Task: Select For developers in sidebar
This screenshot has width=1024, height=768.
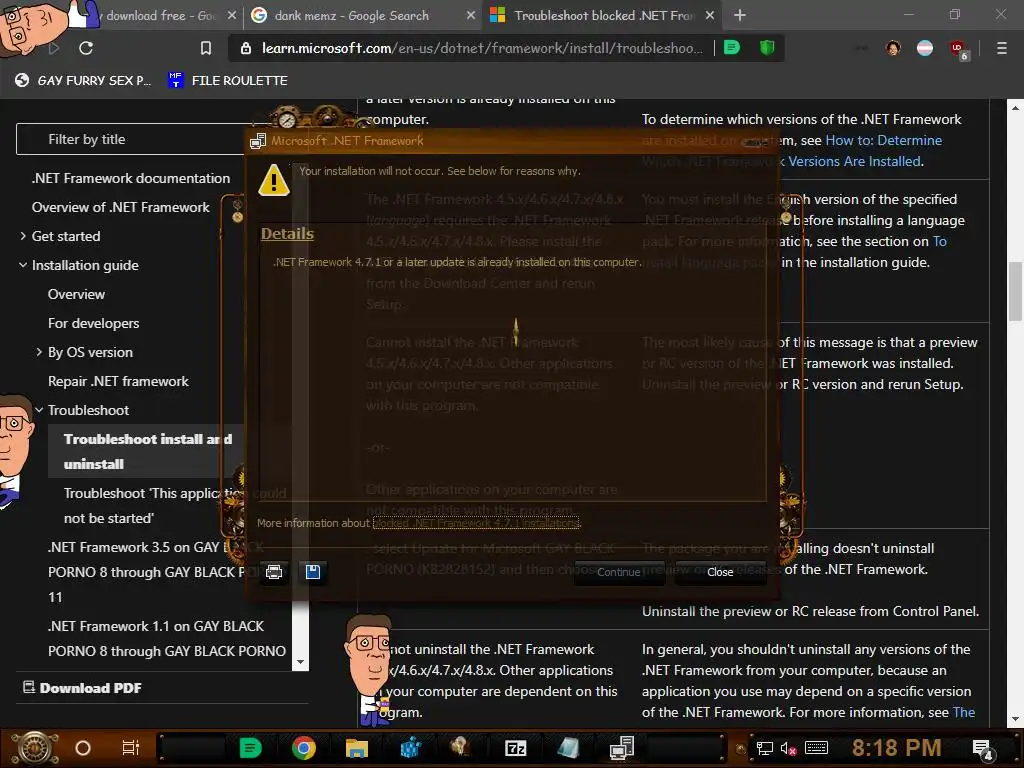Action: [93, 323]
